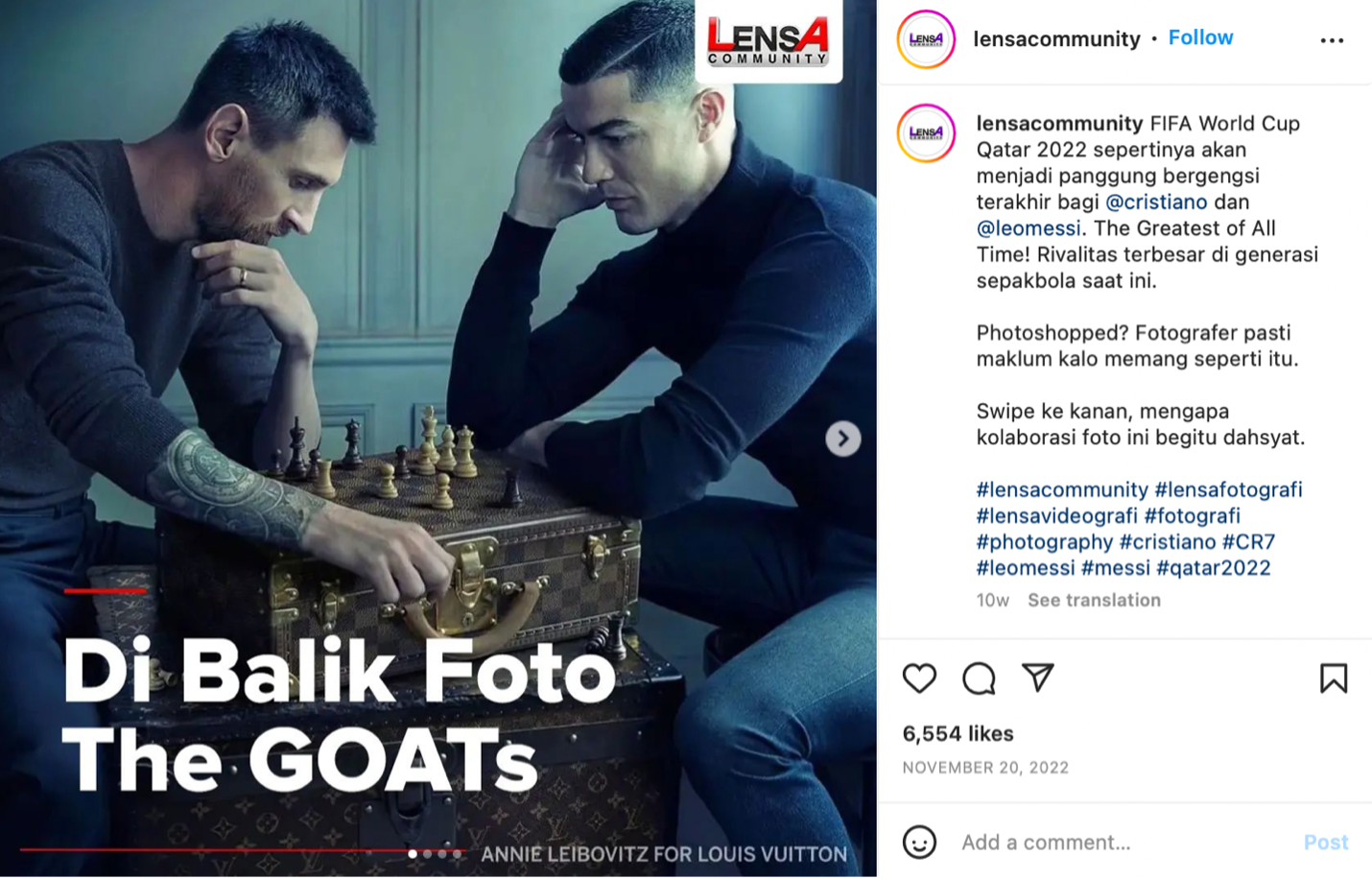Screen dimensions: 1372x879
Task: Post the comment
Action: [x=1326, y=843]
